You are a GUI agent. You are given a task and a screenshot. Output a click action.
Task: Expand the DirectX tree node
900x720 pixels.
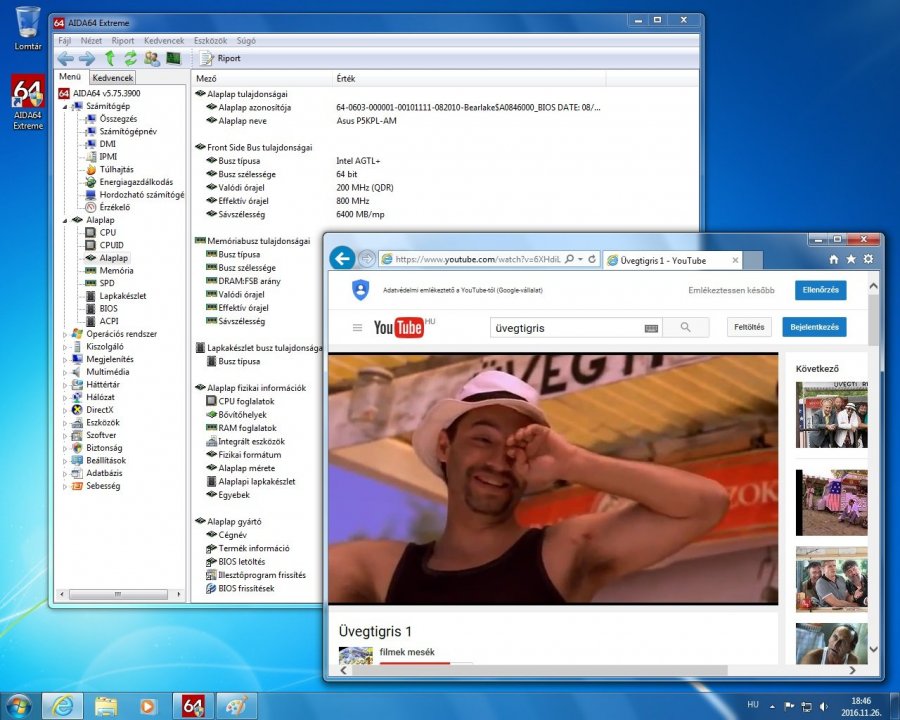(x=65, y=409)
